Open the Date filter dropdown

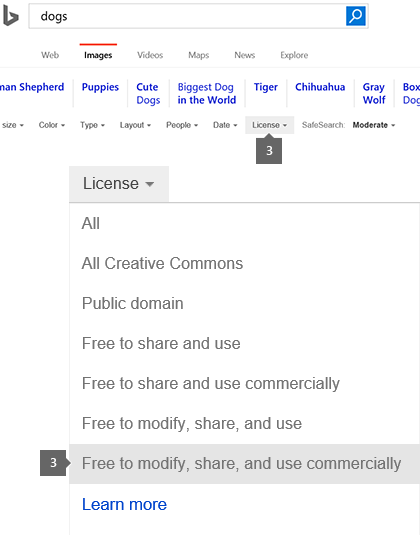click(x=225, y=125)
